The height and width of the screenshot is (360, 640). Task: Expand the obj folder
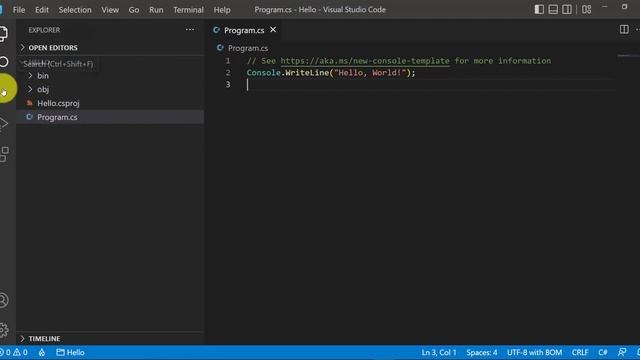pos(110,89)
